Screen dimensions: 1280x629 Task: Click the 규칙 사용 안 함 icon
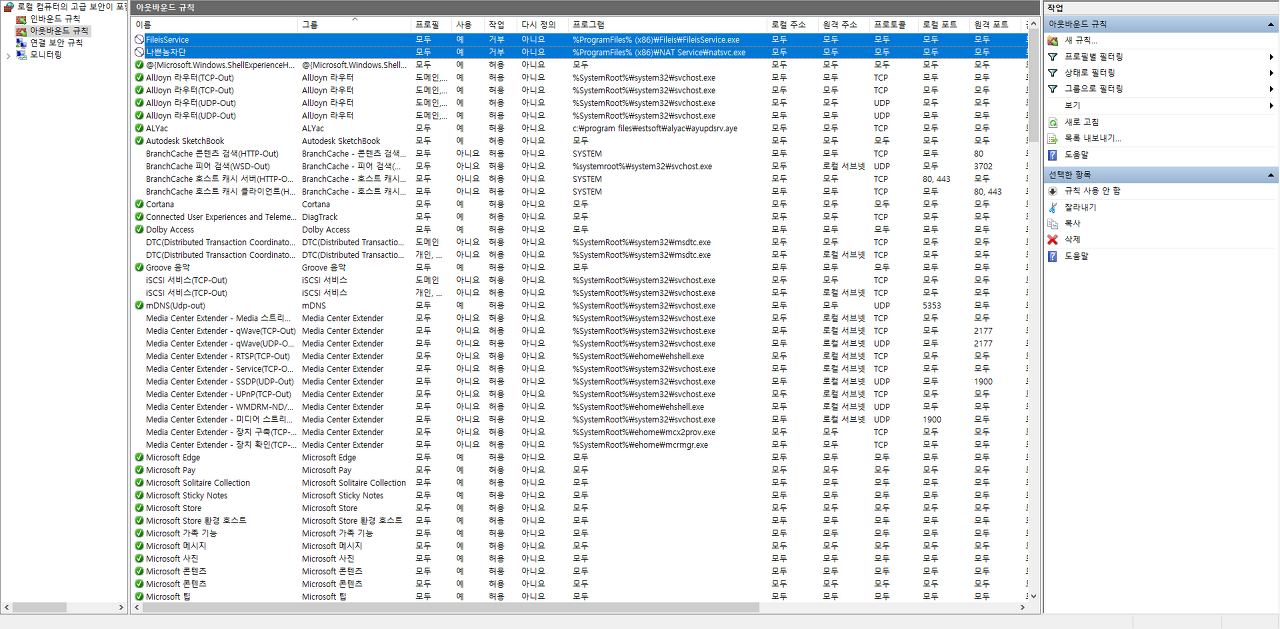click(x=1052, y=190)
